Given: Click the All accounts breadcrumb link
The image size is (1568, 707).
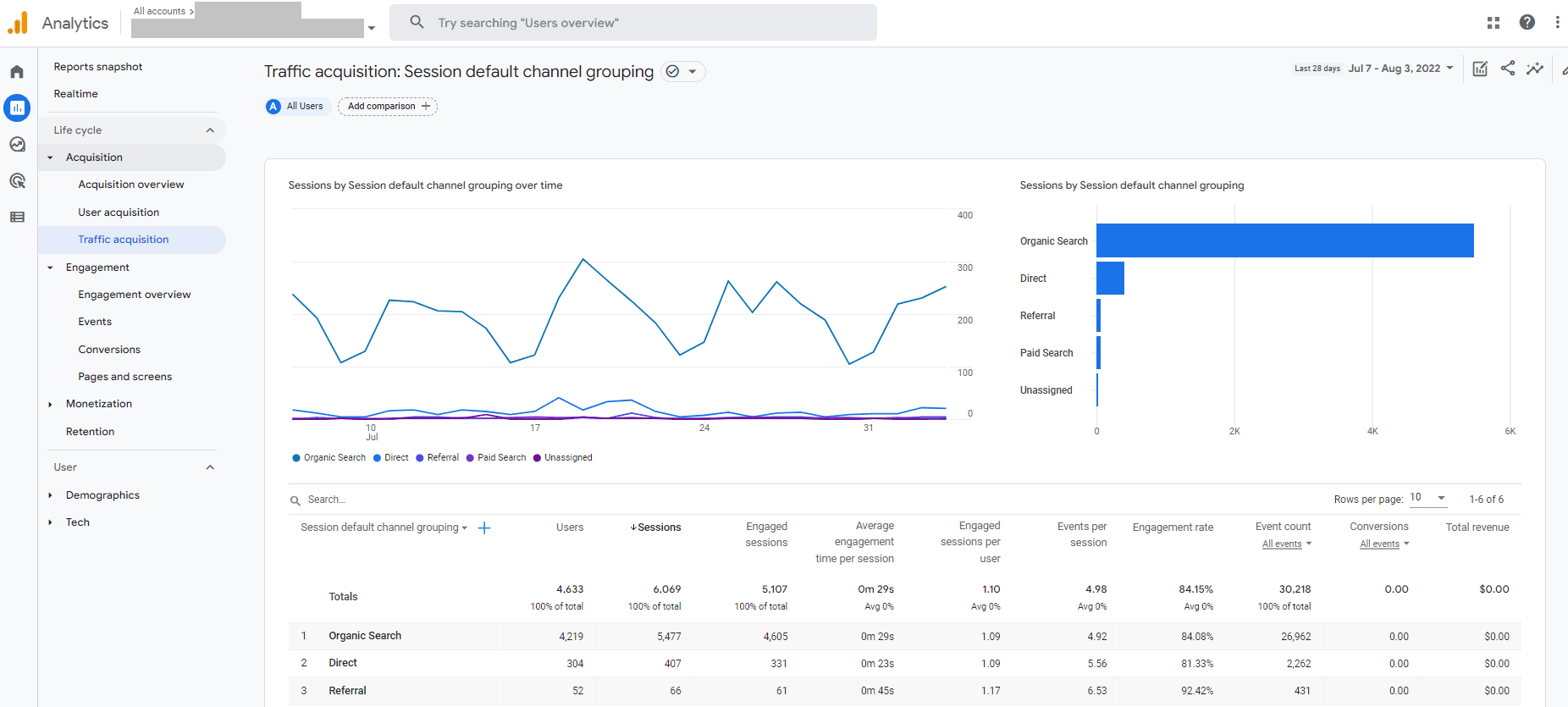Looking at the screenshot, I should click(159, 11).
